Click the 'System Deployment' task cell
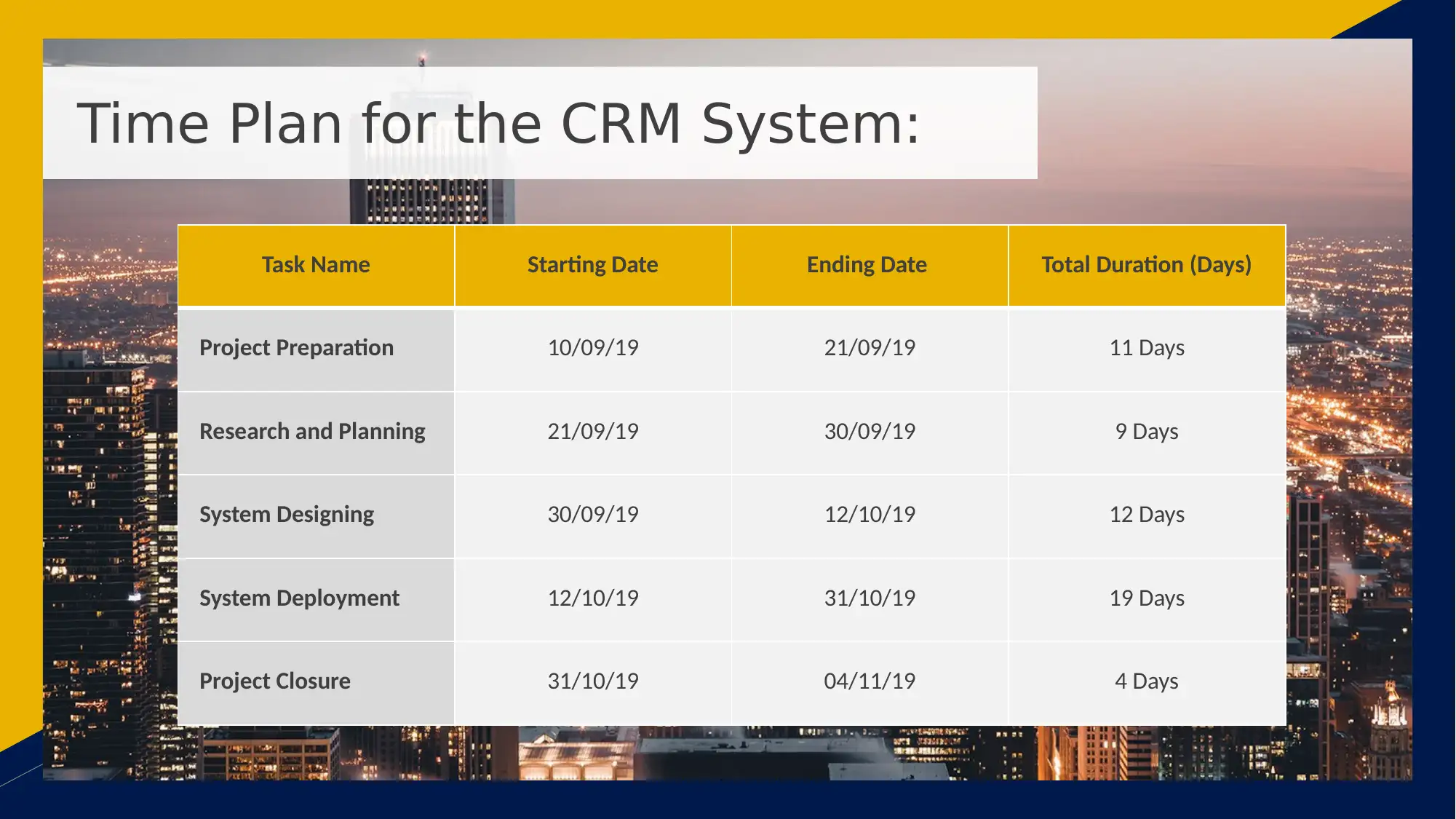1456x819 pixels. tap(316, 600)
